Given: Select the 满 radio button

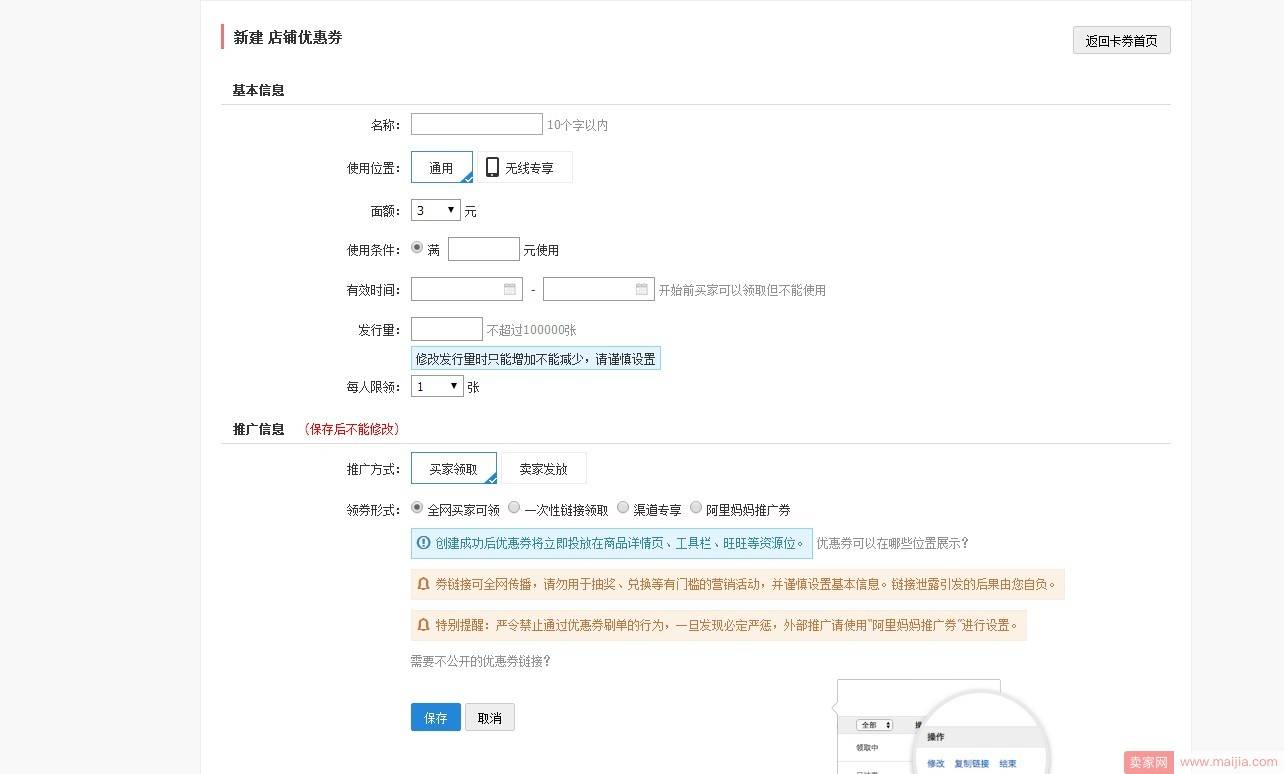Looking at the screenshot, I should pyautogui.click(x=417, y=248).
